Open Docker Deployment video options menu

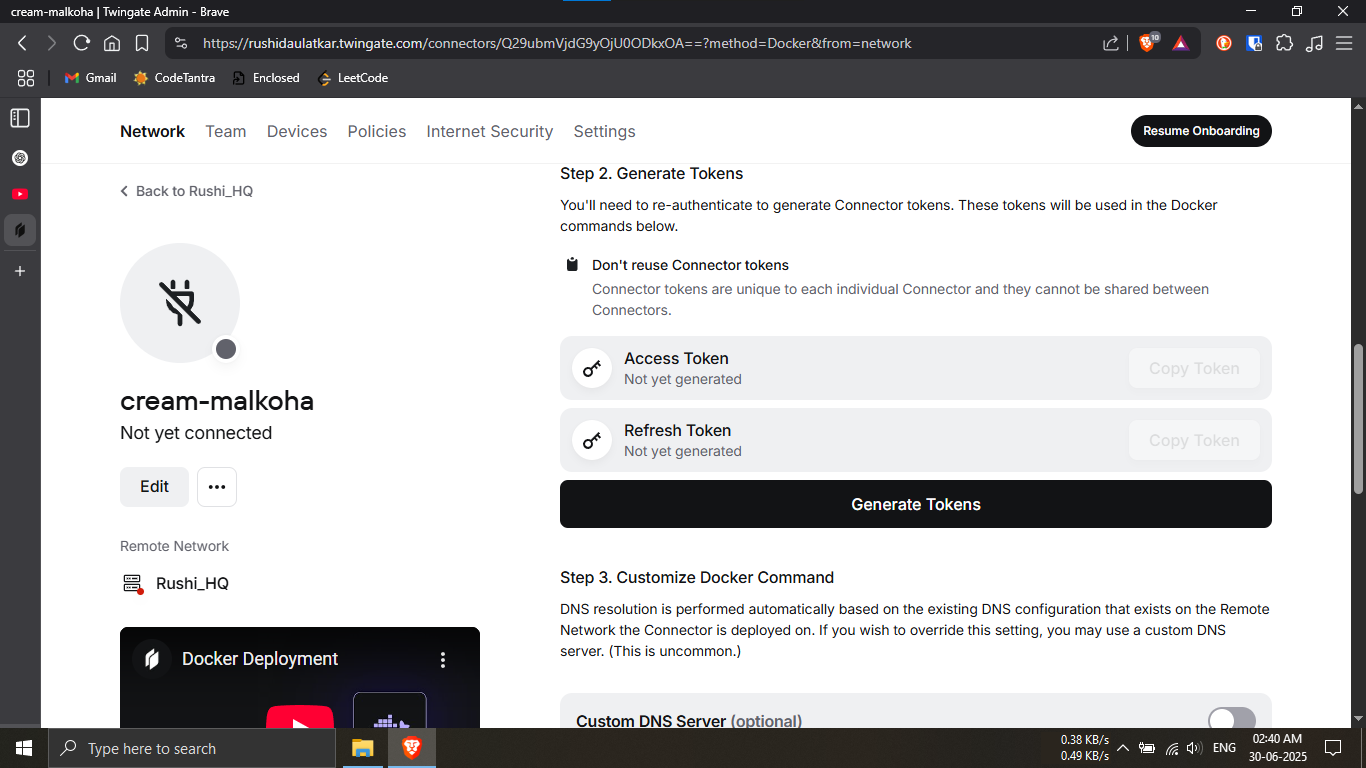(x=443, y=660)
